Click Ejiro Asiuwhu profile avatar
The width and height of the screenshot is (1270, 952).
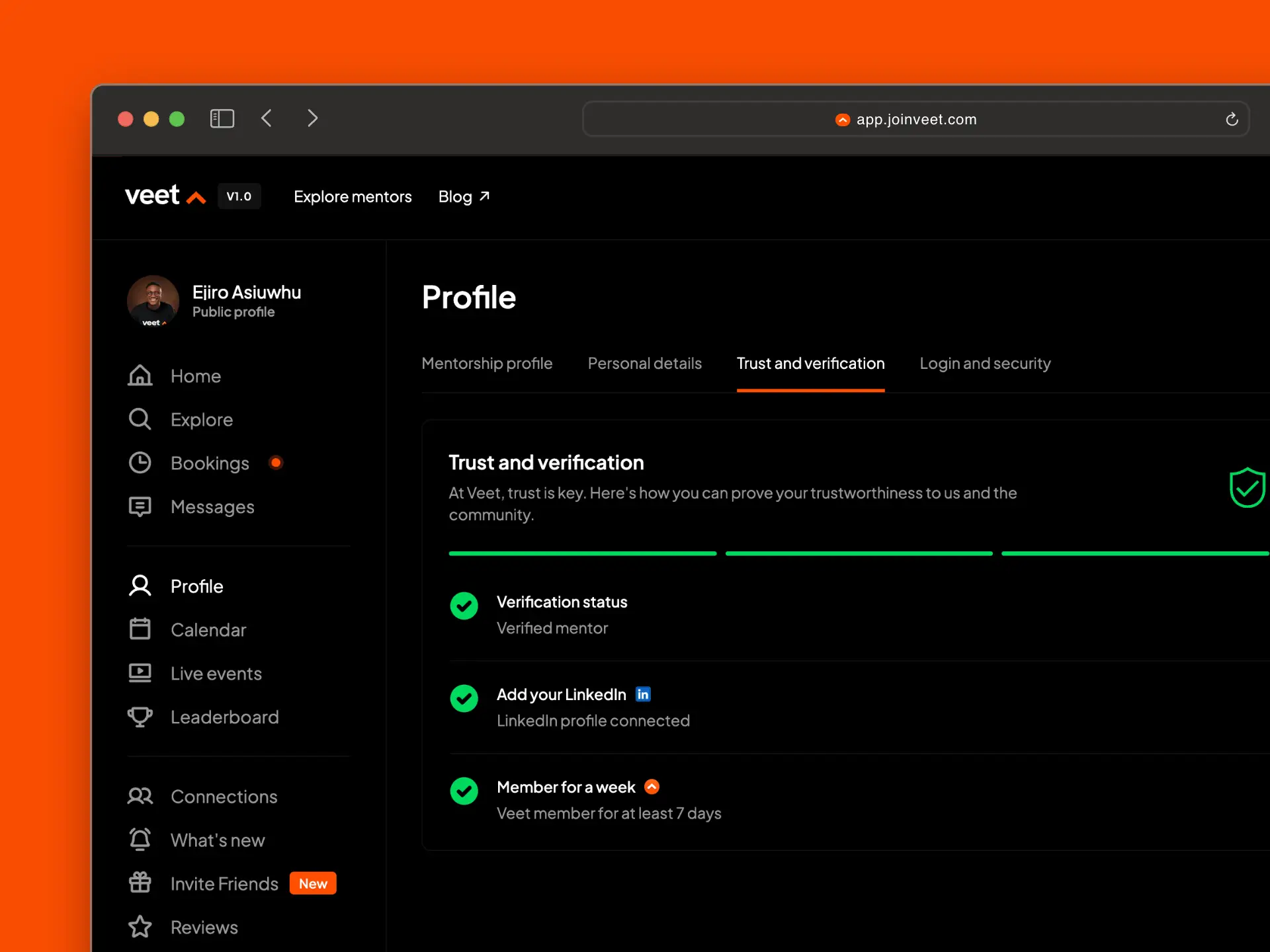[153, 301]
